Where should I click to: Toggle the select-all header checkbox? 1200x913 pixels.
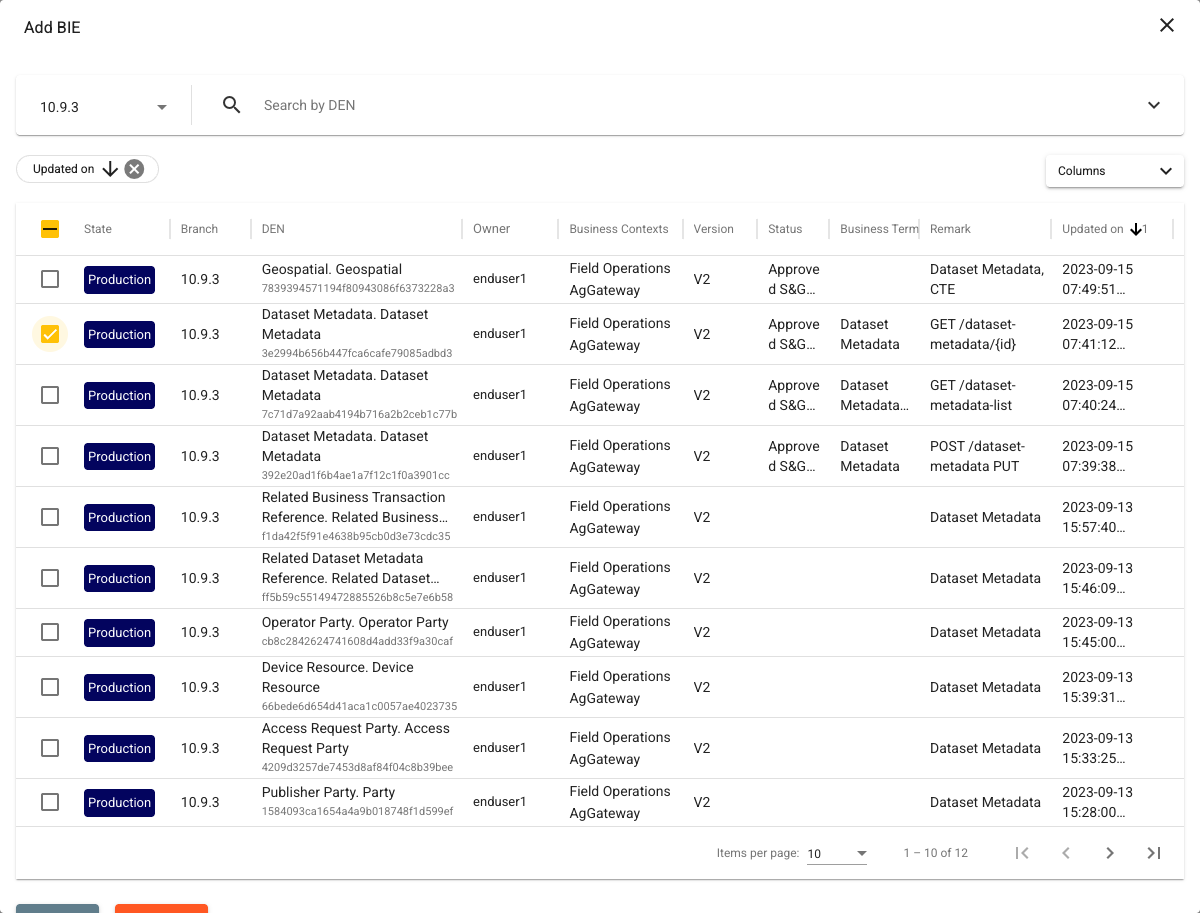50,229
